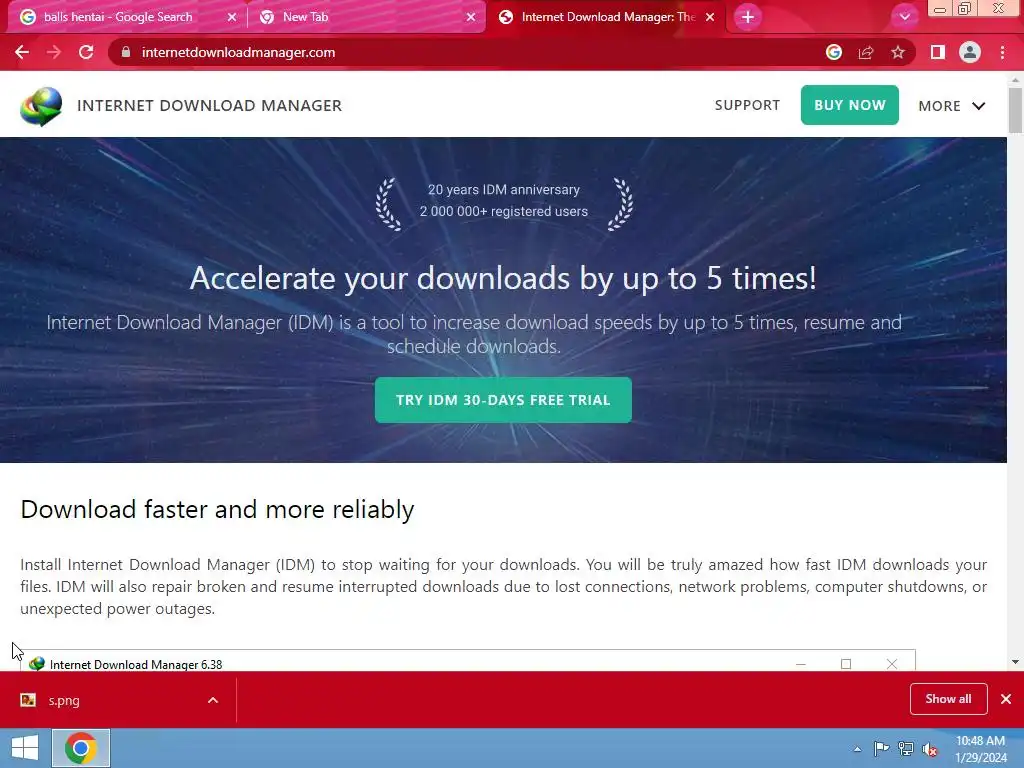Click the 'Download faster and more reliably' heading
1024x768 pixels.
(x=217, y=509)
